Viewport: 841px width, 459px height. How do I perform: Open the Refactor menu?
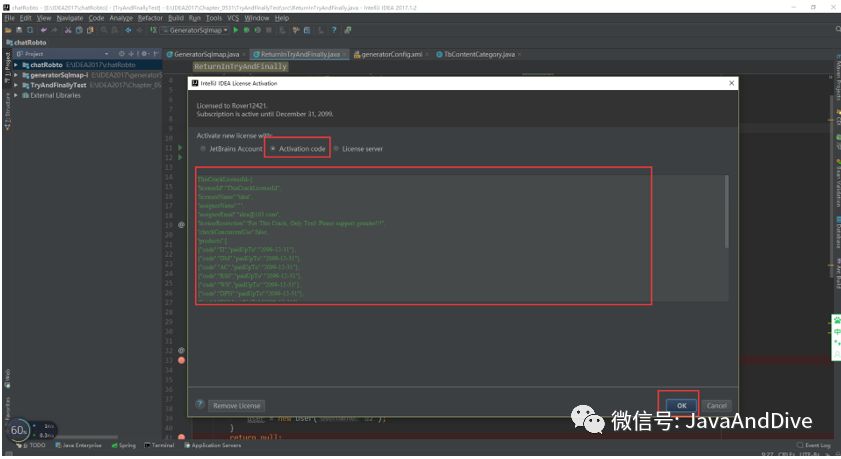pyautogui.click(x=150, y=18)
